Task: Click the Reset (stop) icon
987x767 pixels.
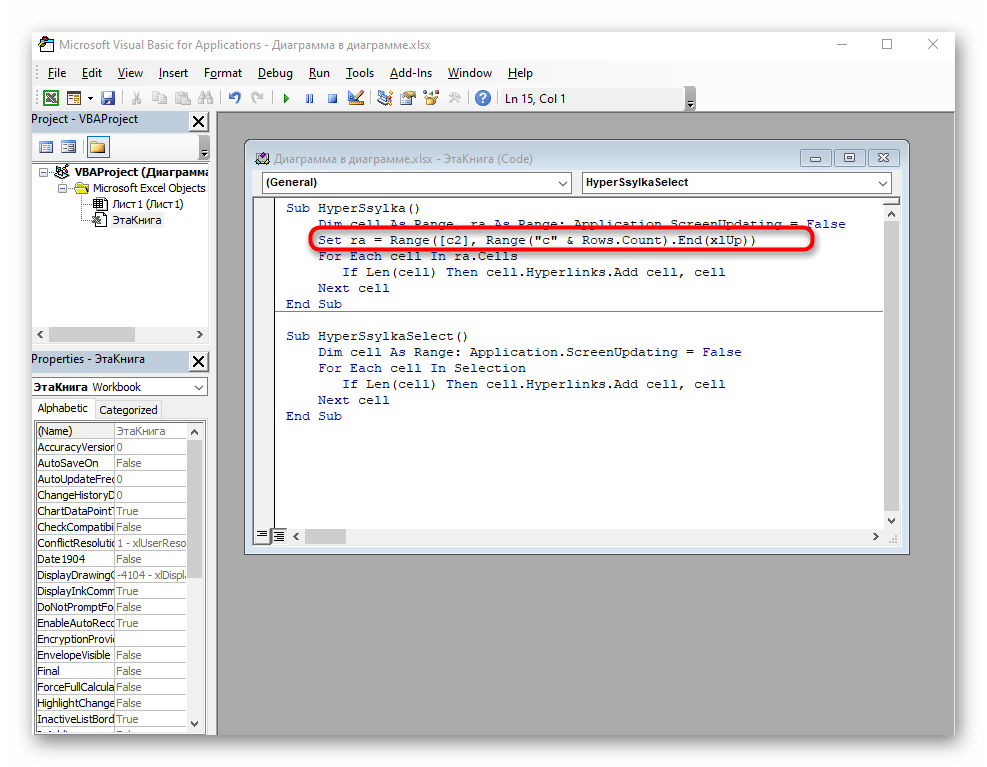Action: click(x=332, y=98)
